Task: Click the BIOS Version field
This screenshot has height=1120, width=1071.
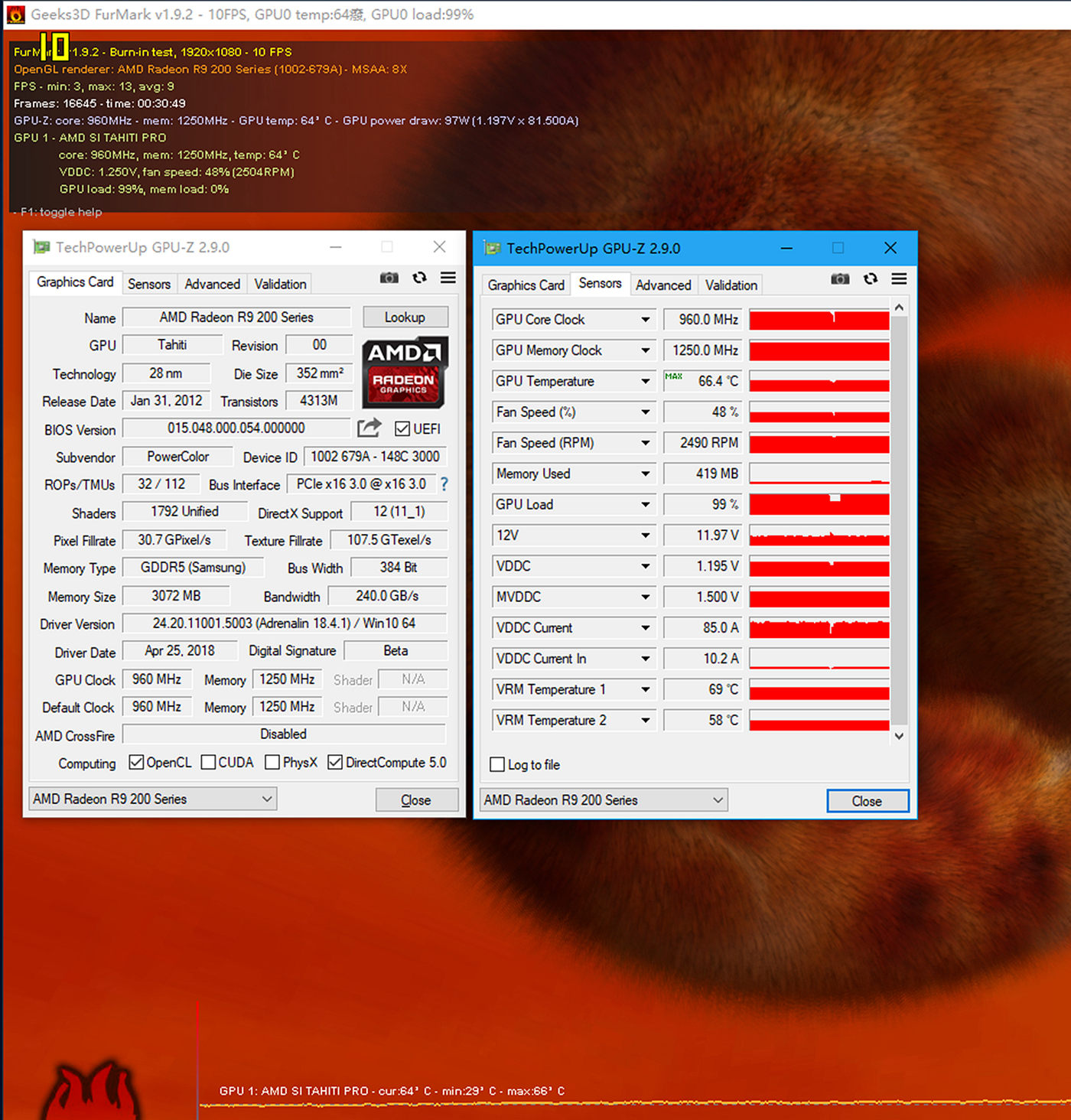Action: coord(236,428)
